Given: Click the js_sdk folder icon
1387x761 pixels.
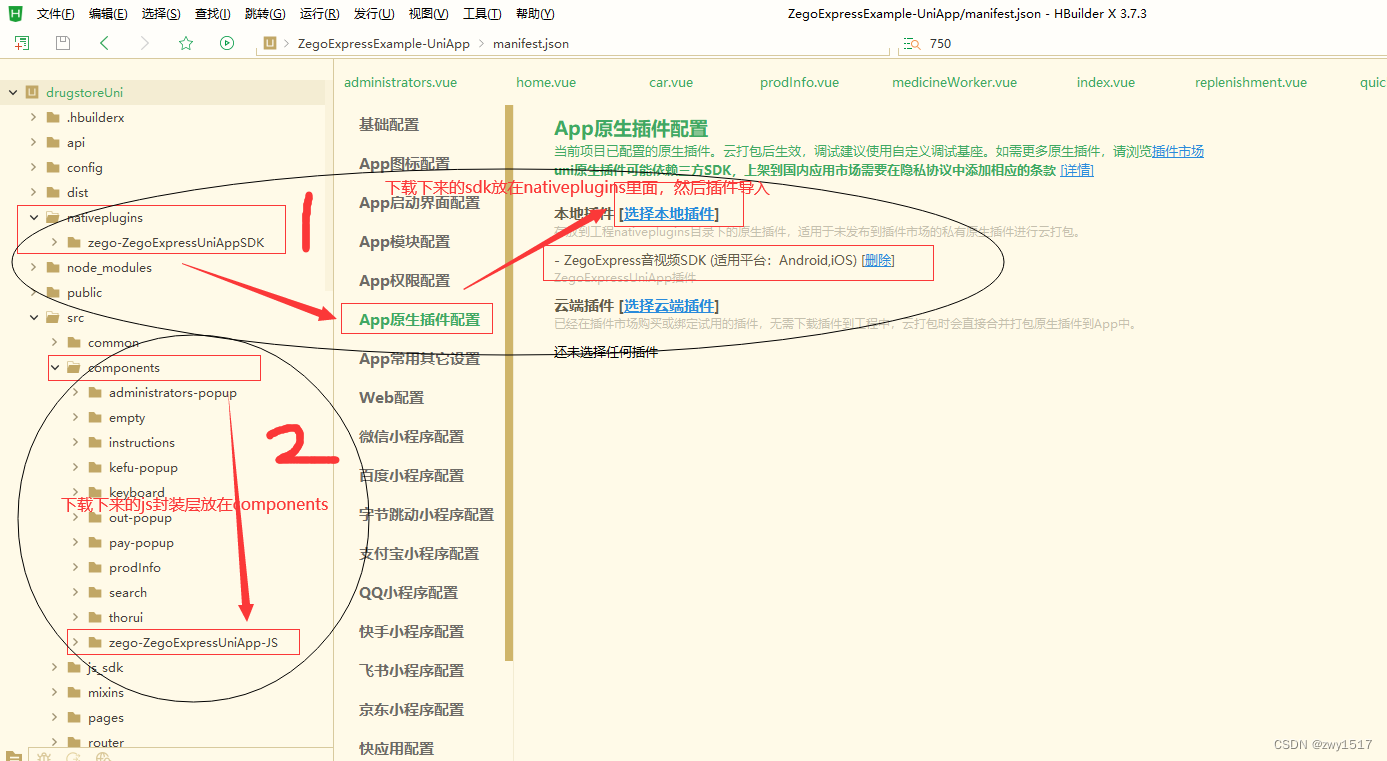Looking at the screenshot, I should pos(74,668).
